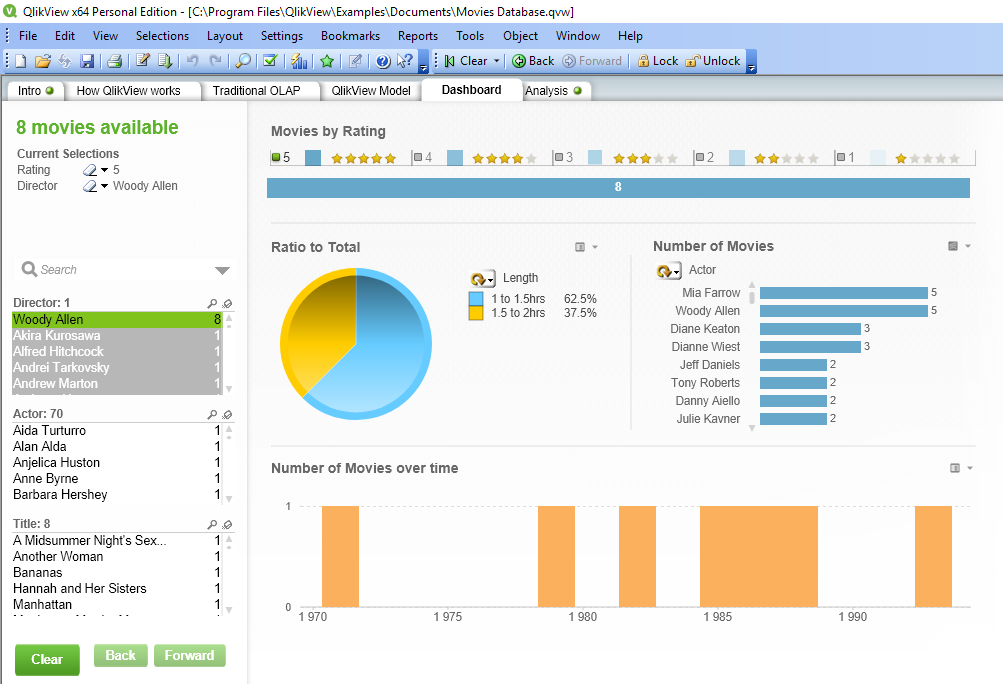Cycle the Actor dimension in Number of Movies
Viewport: 1003px width, 684px height.
[x=668, y=271]
